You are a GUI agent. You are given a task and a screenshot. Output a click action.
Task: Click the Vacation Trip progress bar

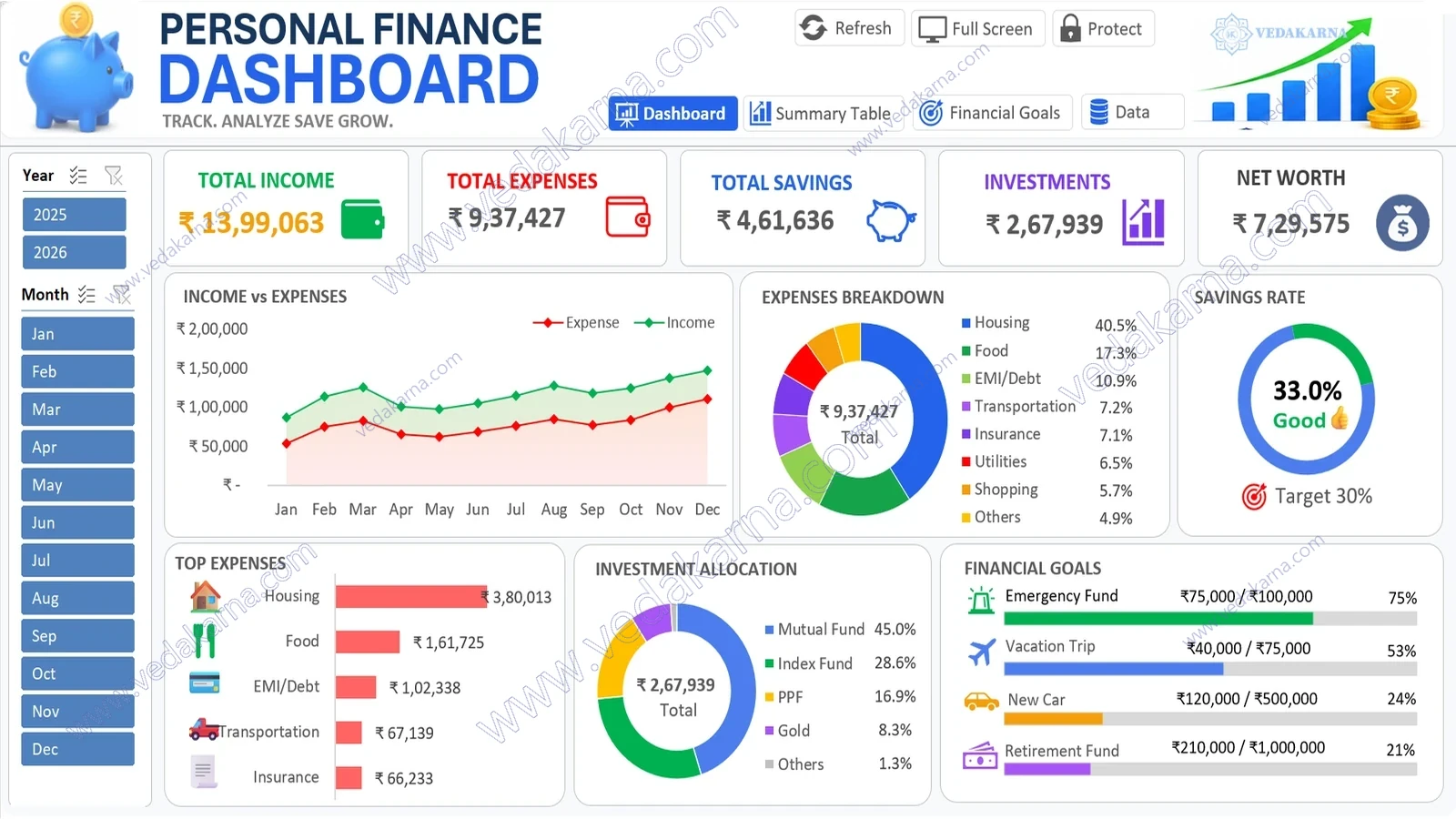tap(1210, 669)
